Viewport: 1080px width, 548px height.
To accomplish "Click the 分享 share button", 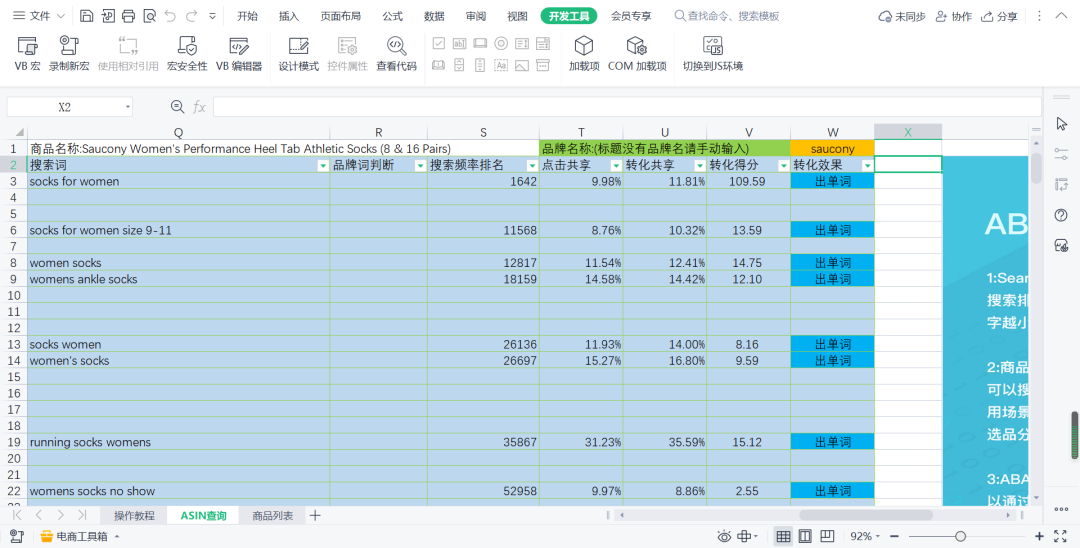I will pyautogui.click(x=1000, y=16).
